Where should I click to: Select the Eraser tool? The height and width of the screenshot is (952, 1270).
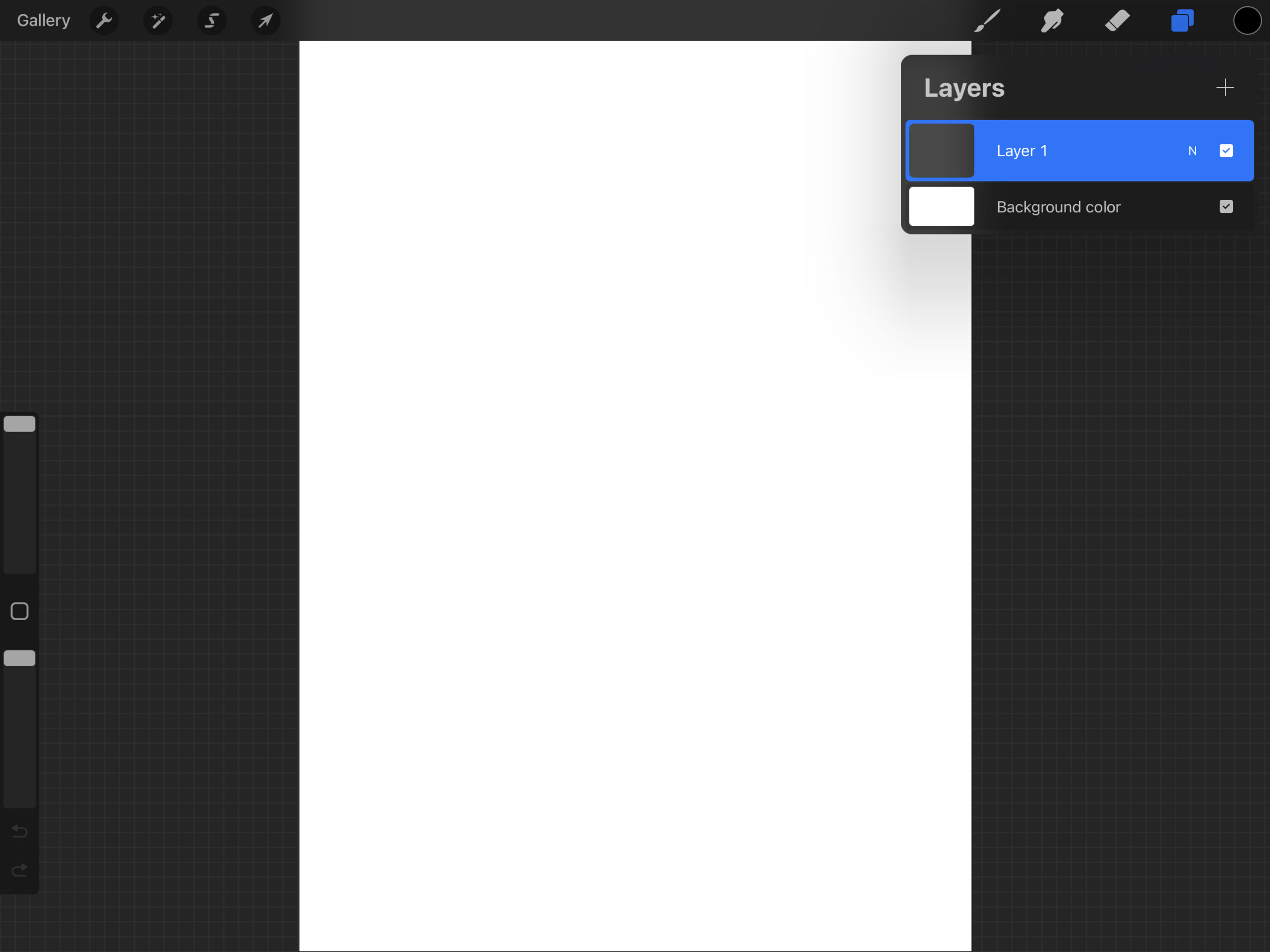click(x=1117, y=21)
